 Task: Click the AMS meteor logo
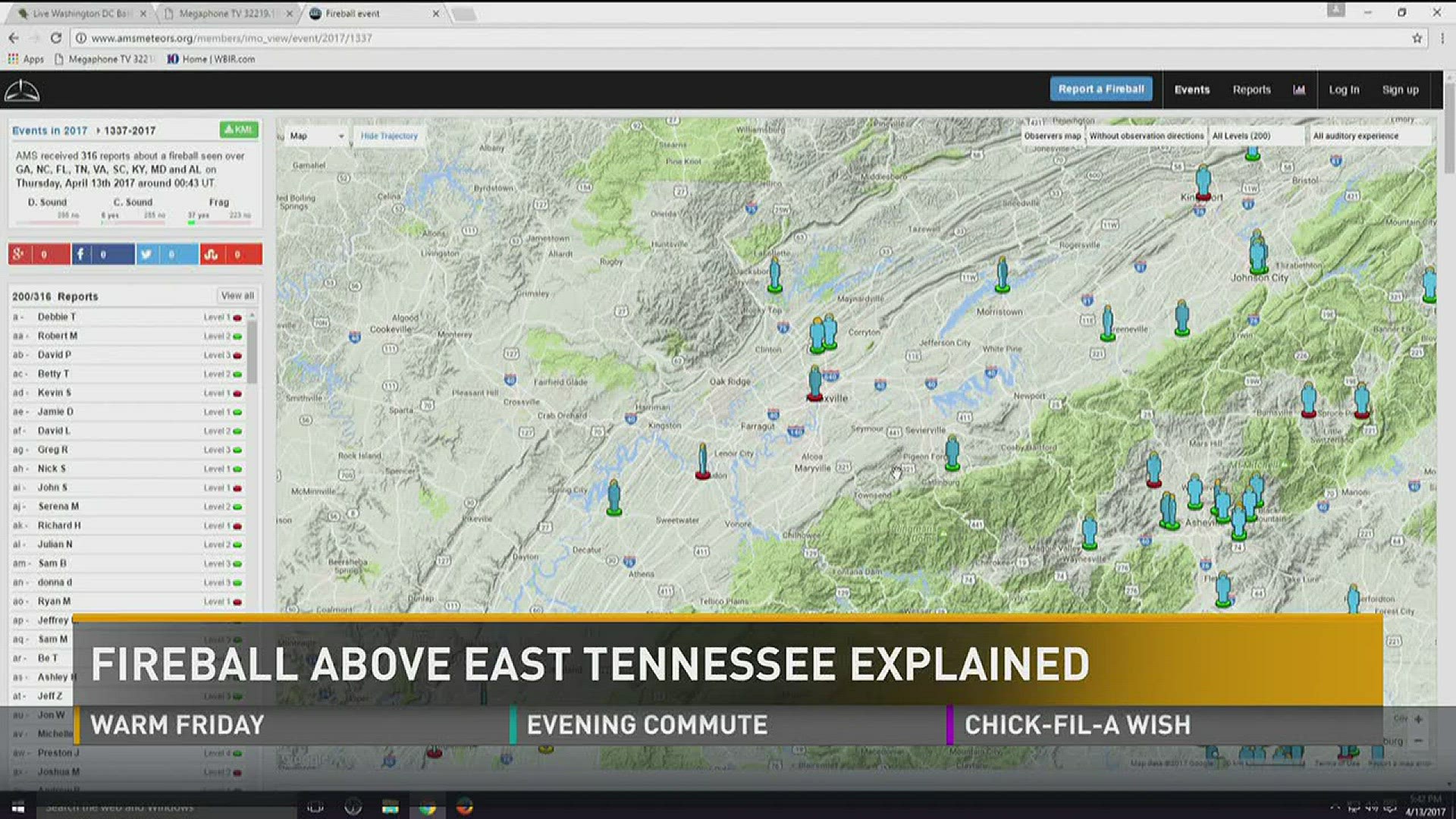click(x=22, y=89)
